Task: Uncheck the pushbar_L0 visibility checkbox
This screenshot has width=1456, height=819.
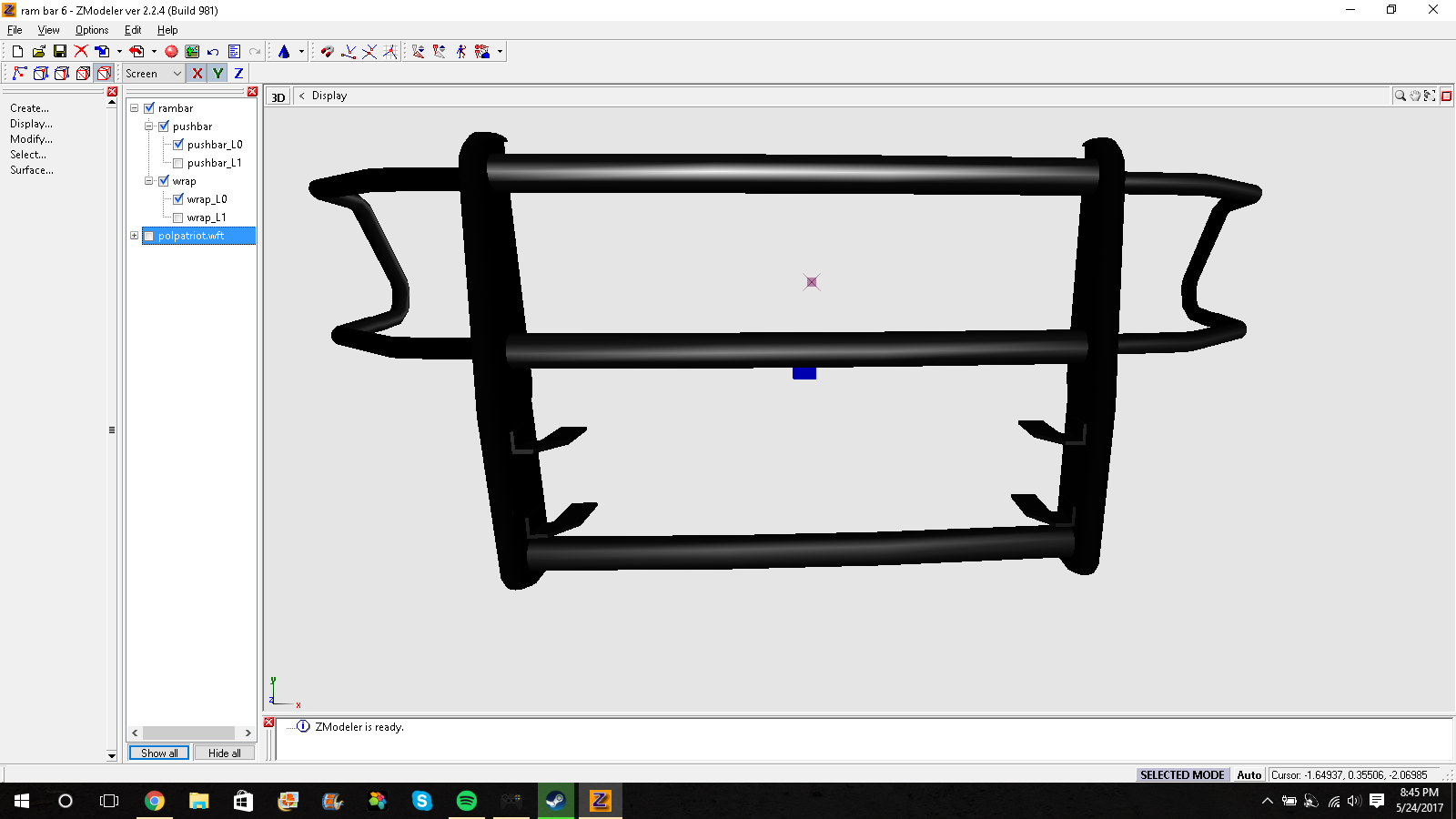Action: 178,145
